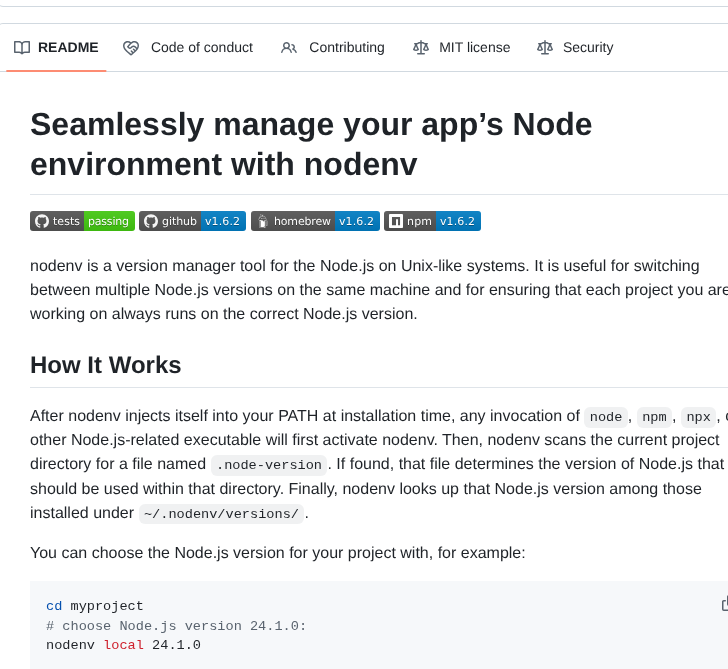The height and width of the screenshot is (669, 728).
Task: Click the Contributing people icon
Action: click(x=289, y=47)
